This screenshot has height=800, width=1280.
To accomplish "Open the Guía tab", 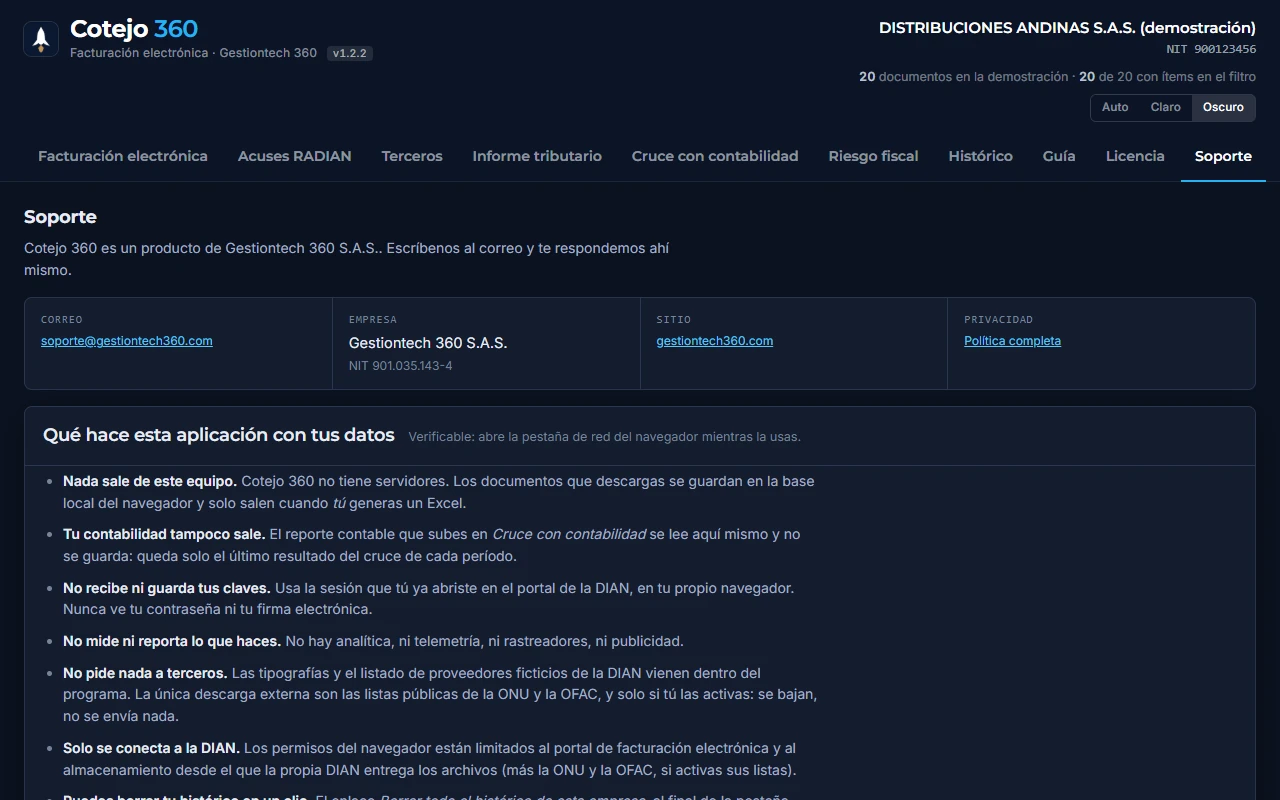I will tap(1059, 156).
